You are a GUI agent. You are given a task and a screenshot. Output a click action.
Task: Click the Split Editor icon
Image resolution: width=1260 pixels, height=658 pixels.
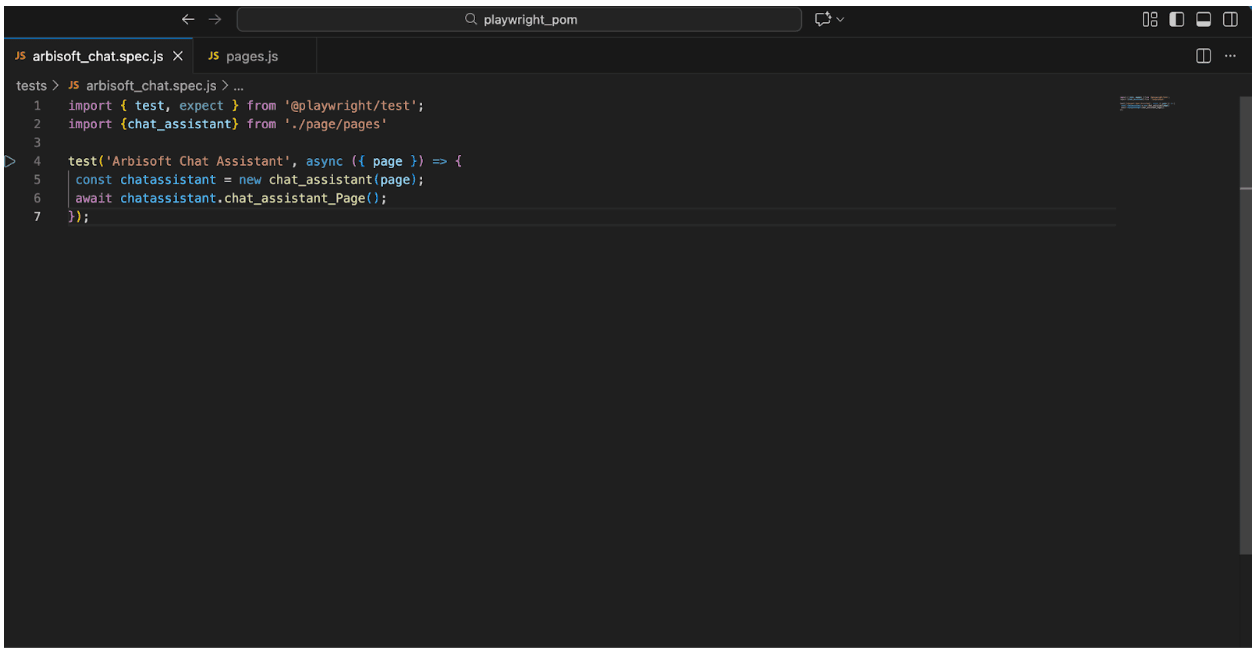point(1202,56)
